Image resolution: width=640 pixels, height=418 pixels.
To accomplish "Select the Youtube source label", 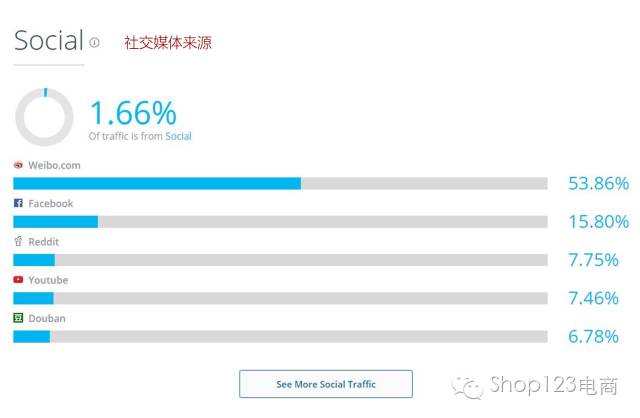I will tap(48, 280).
